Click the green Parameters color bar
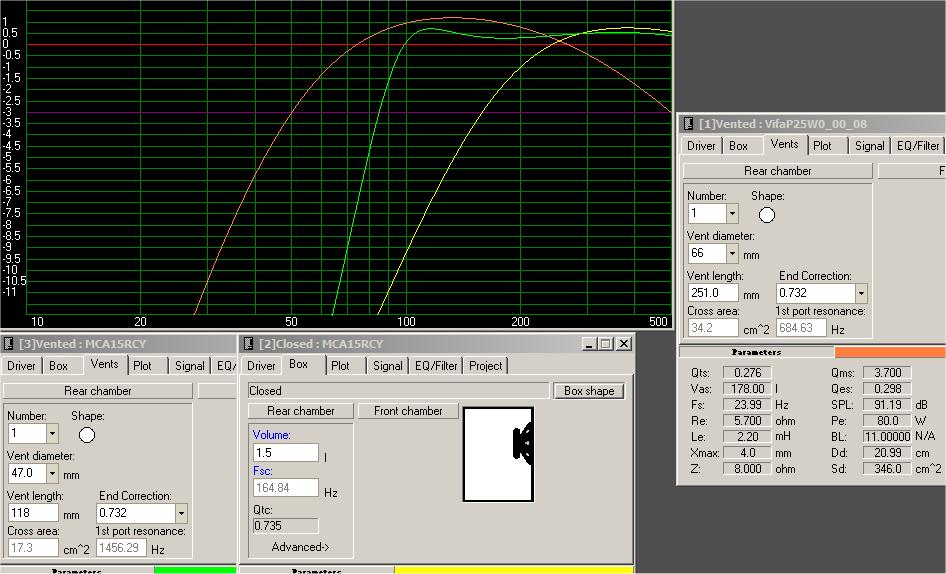 point(195,570)
